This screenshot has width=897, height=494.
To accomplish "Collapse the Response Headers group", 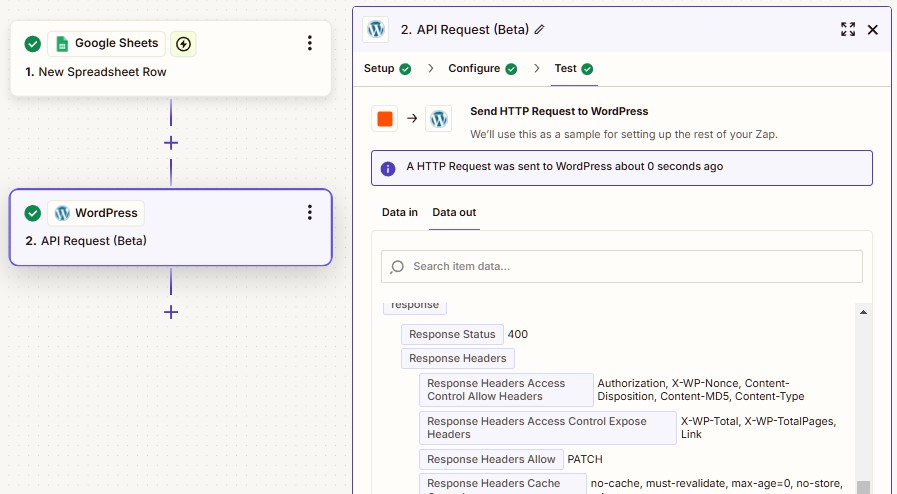I will tap(458, 358).
